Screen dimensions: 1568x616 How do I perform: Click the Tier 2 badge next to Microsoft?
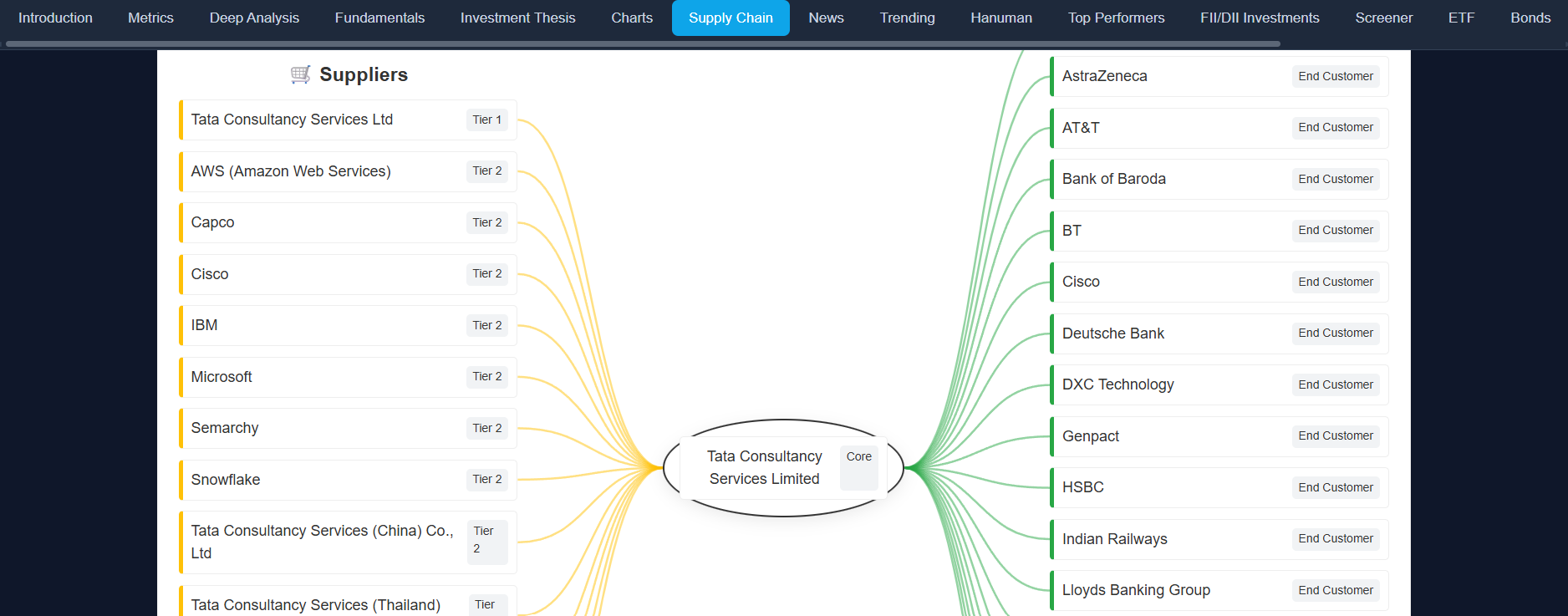(486, 376)
